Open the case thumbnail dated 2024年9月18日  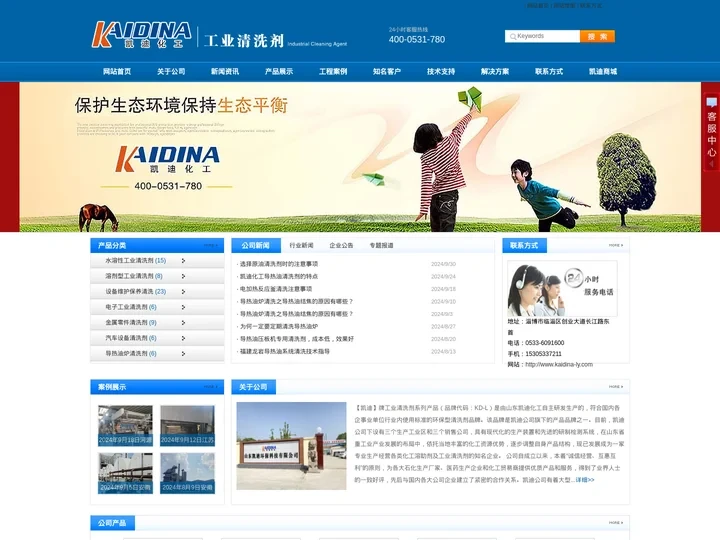click(125, 426)
